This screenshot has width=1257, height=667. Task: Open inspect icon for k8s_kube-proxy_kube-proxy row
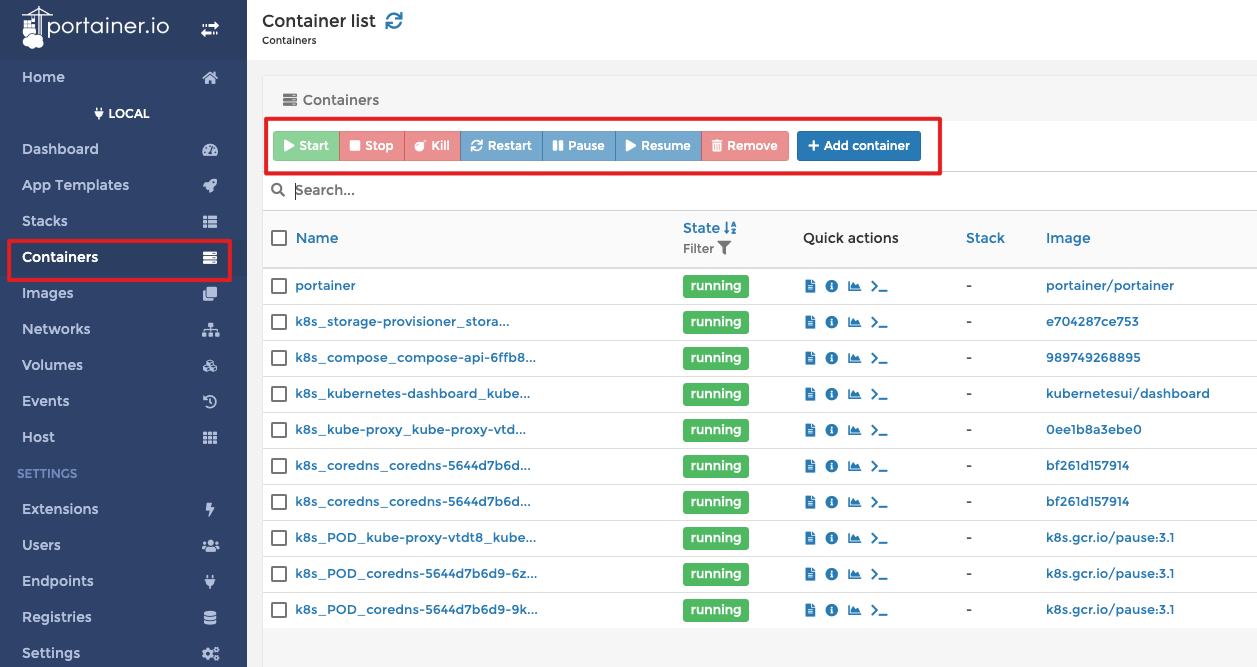(832, 430)
